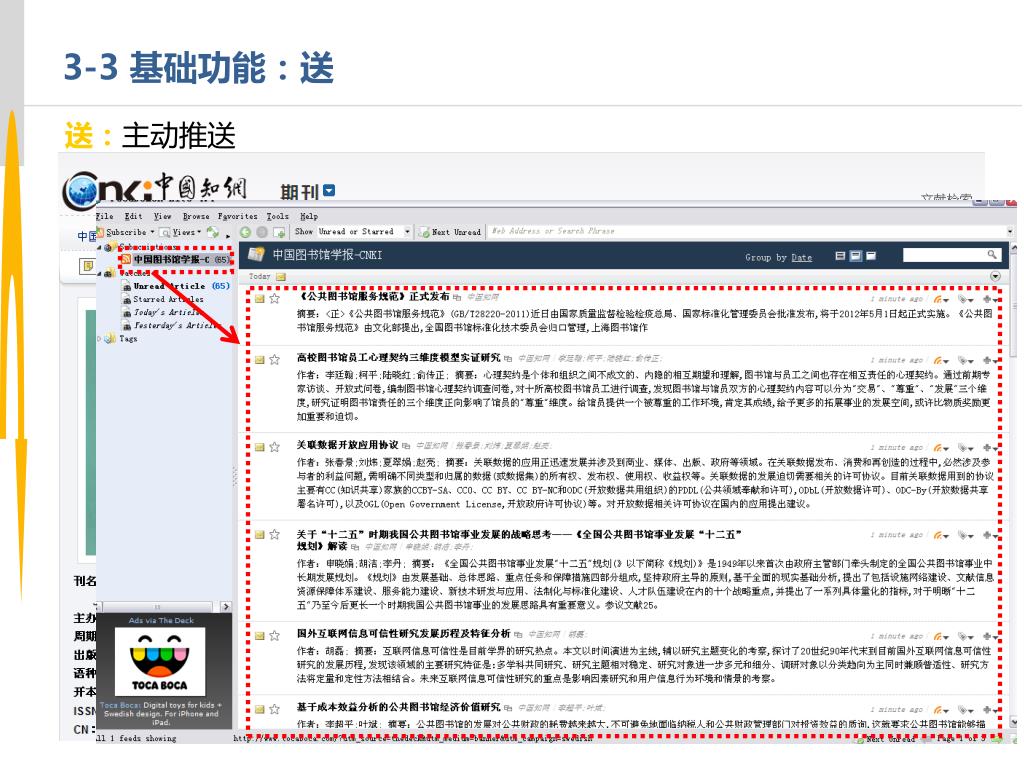Click the green back navigation button

246,232
